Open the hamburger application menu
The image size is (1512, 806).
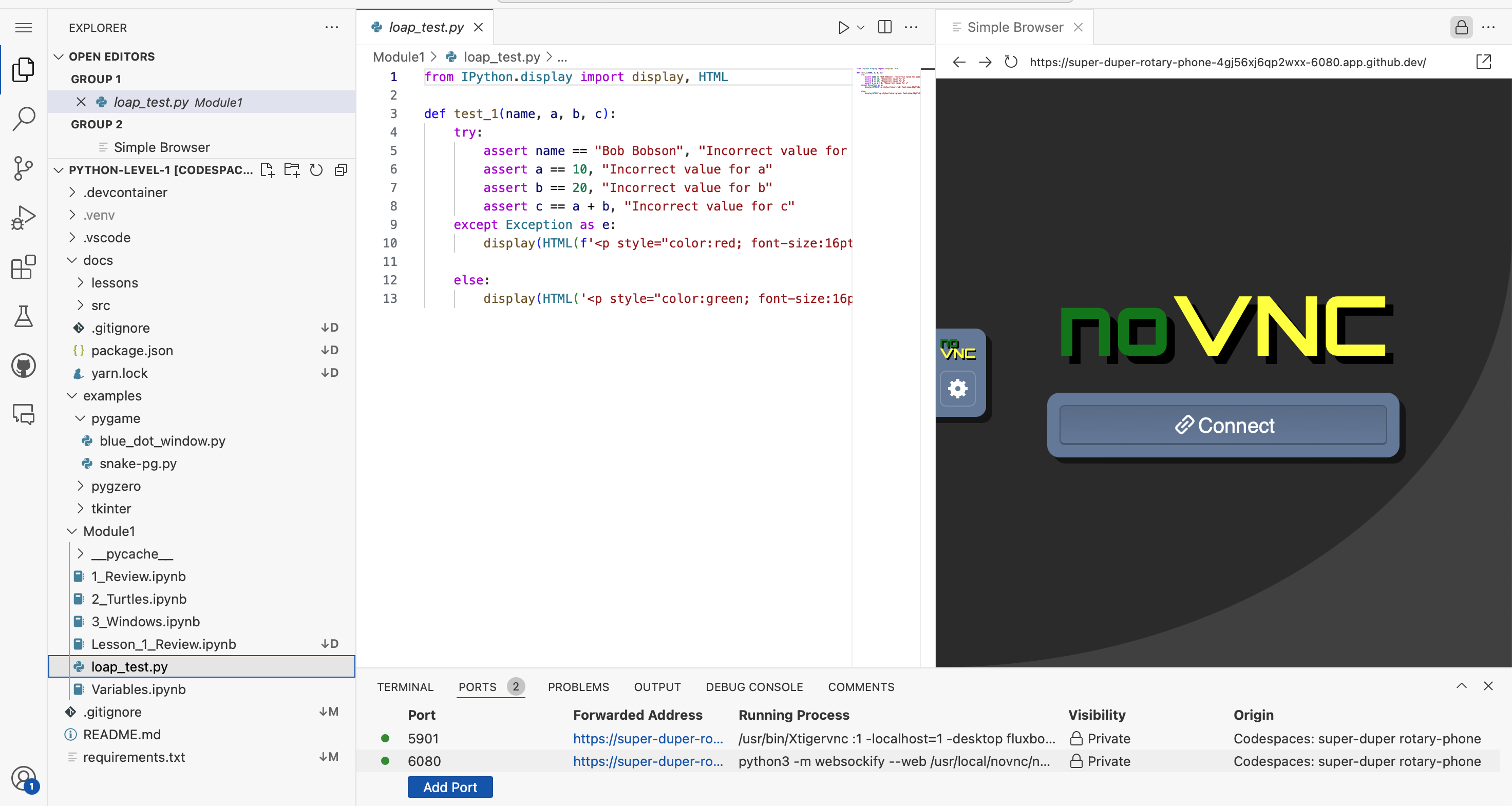point(24,28)
